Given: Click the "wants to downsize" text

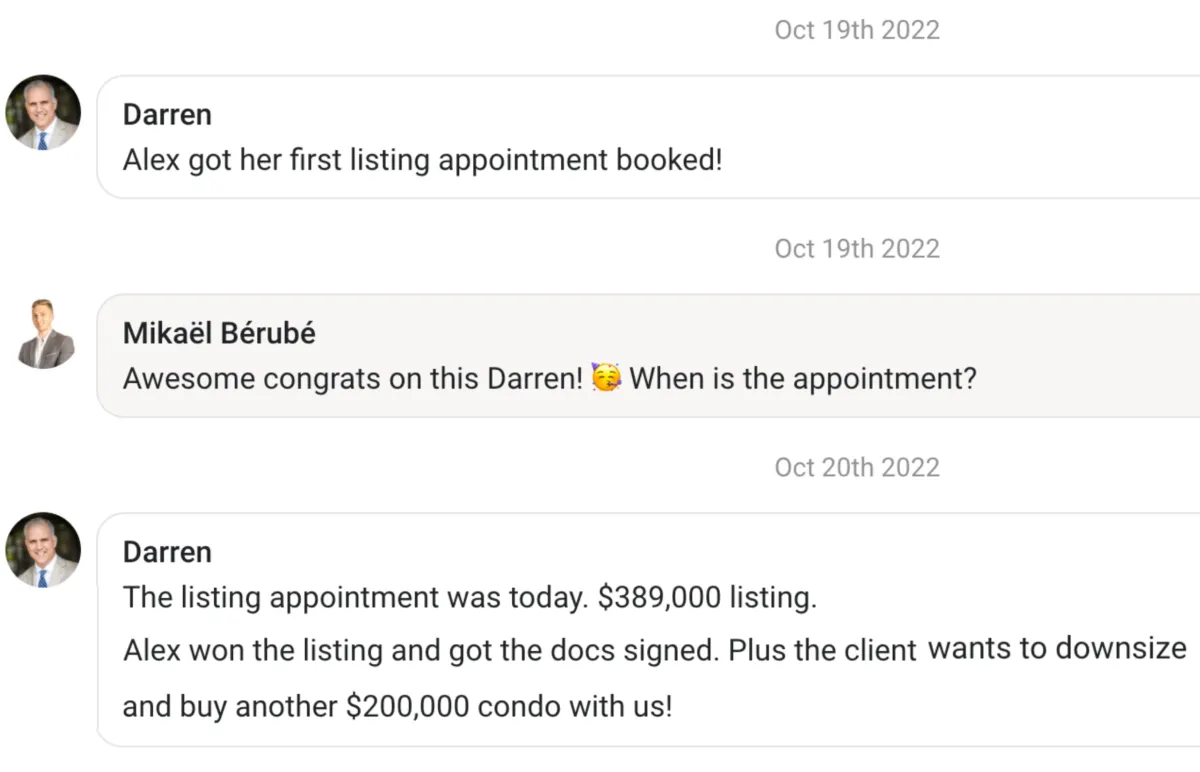Looking at the screenshot, I should tap(1057, 648).
